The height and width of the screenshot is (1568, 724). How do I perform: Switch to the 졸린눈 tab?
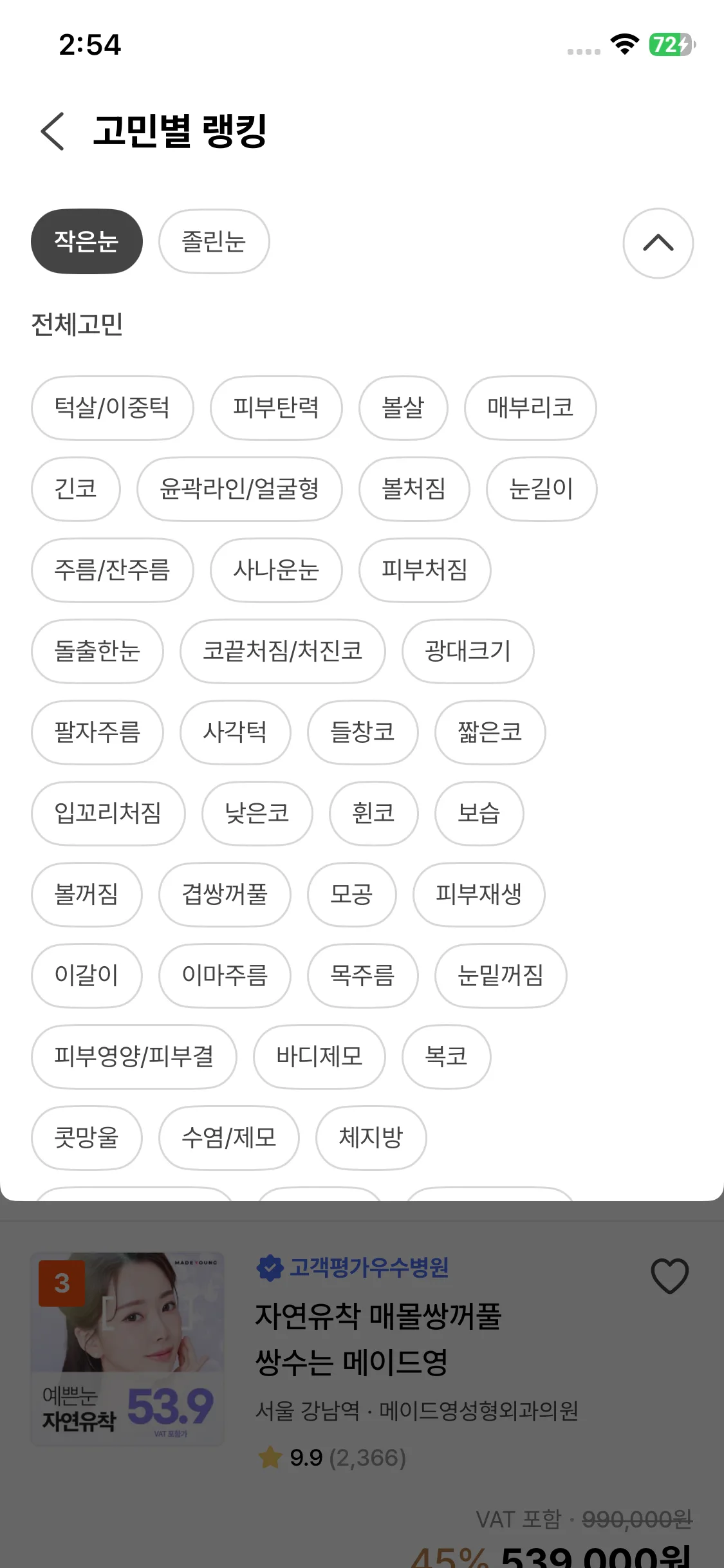pyautogui.click(x=214, y=241)
